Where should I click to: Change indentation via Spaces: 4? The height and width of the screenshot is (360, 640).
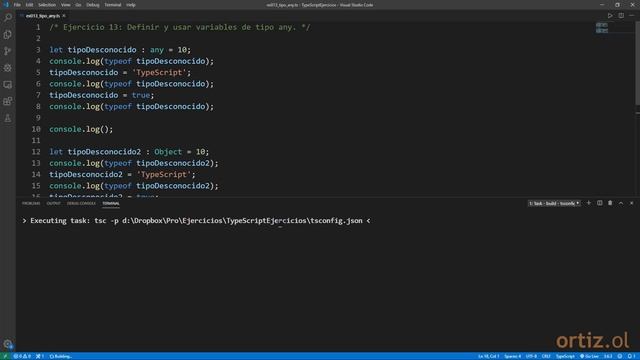click(x=513, y=356)
